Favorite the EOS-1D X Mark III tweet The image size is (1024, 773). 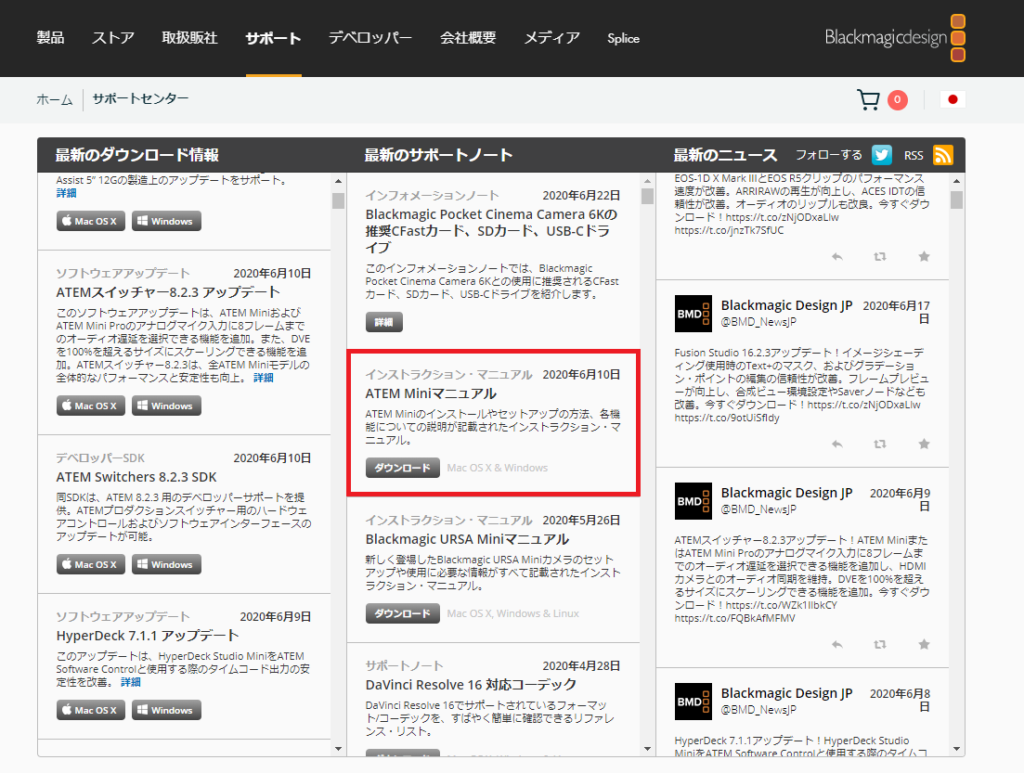[x=923, y=257]
